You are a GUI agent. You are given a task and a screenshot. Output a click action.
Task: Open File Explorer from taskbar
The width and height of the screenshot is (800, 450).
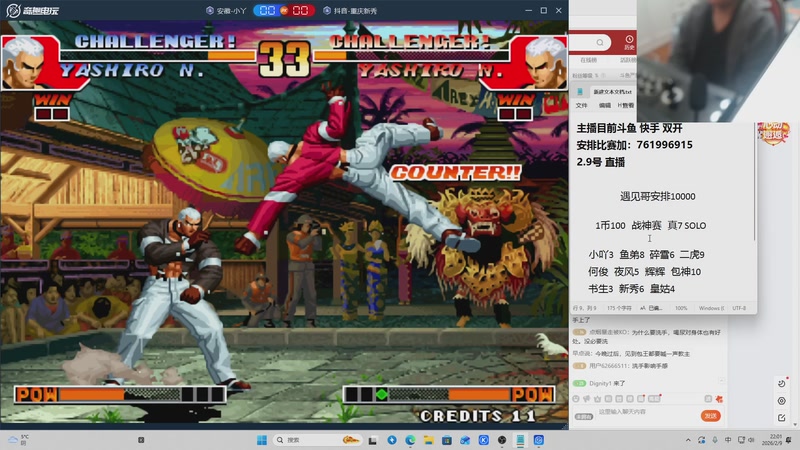click(x=428, y=440)
